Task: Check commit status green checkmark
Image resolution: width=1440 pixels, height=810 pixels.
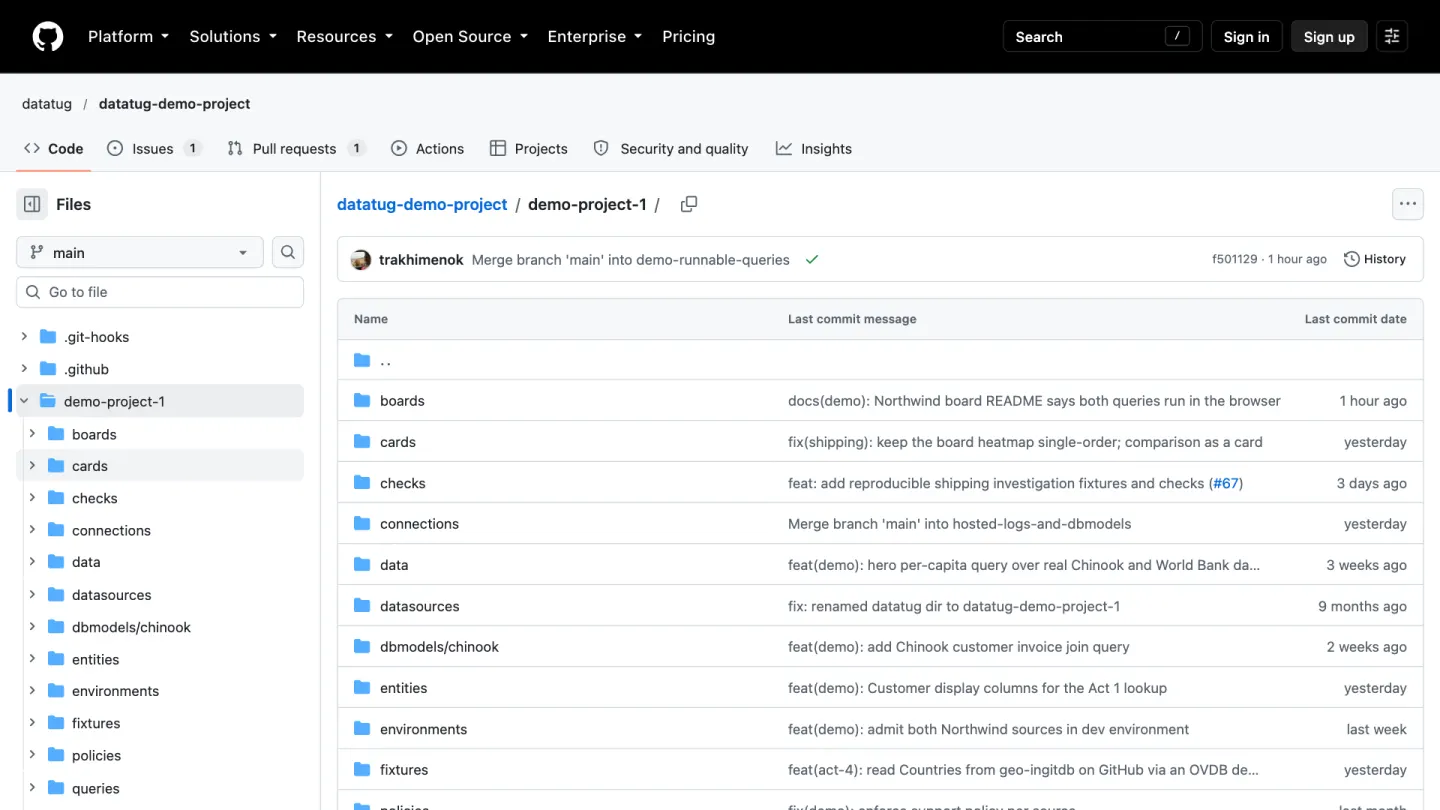Action: click(x=812, y=260)
